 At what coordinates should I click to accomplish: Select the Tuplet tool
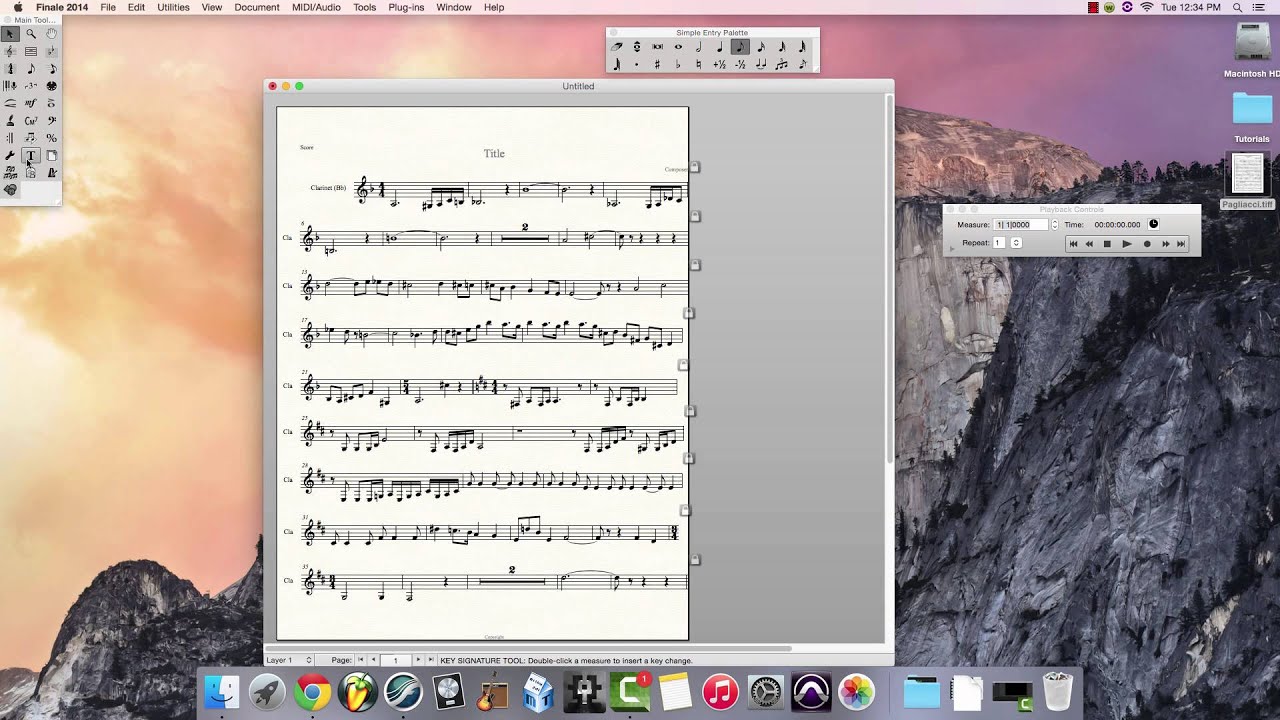tap(31, 86)
